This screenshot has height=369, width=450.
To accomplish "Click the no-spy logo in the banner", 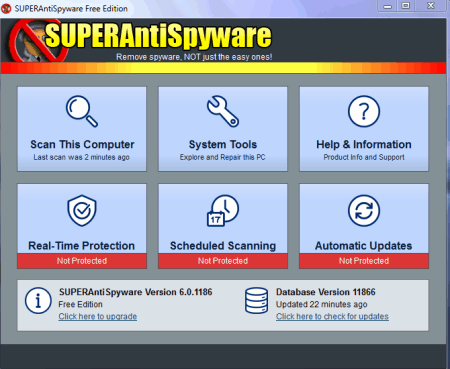I will tap(37, 41).
